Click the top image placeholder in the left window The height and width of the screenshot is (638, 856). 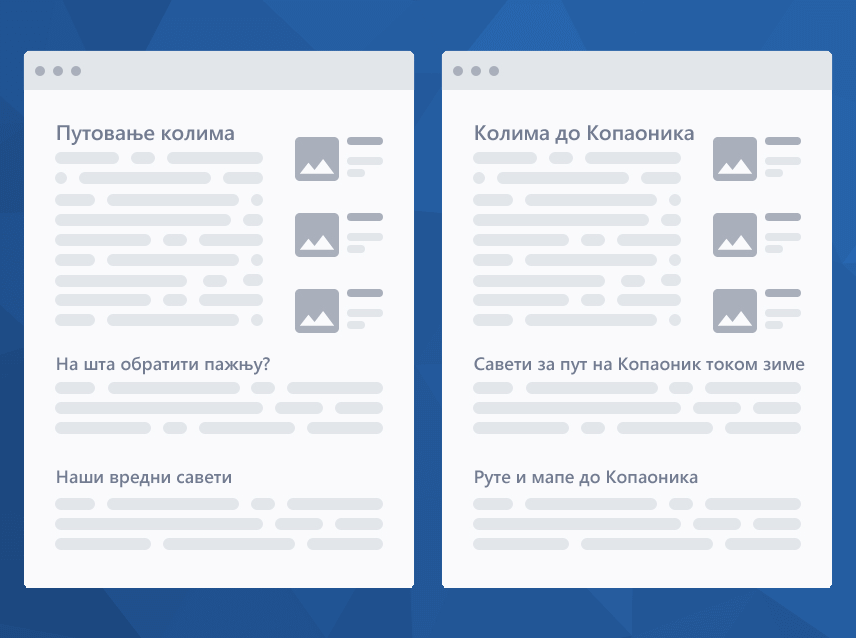pos(316,159)
